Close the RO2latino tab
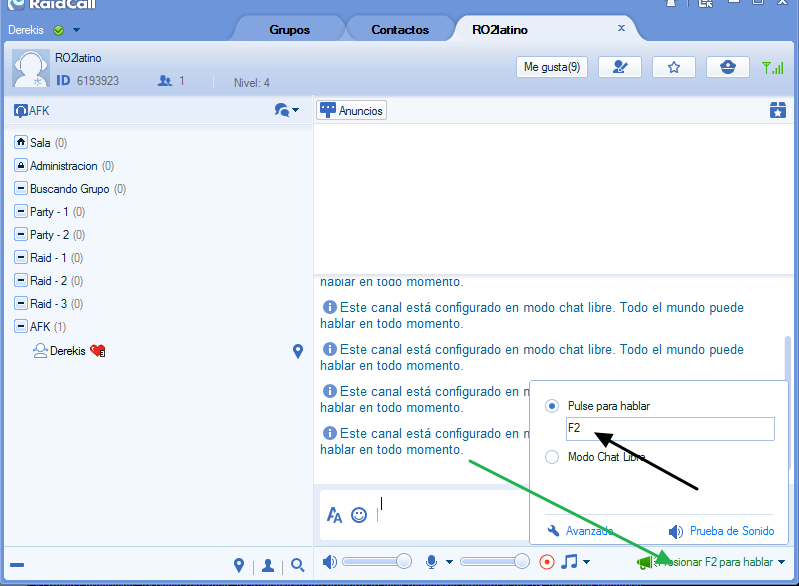Screen dimensions: 799x586 click(621, 28)
